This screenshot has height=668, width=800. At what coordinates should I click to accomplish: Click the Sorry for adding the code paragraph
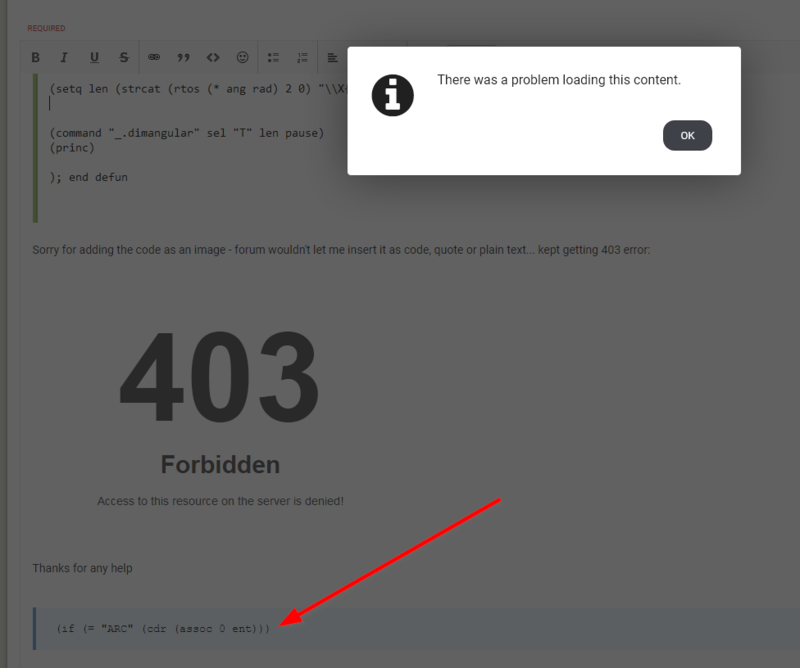341,250
